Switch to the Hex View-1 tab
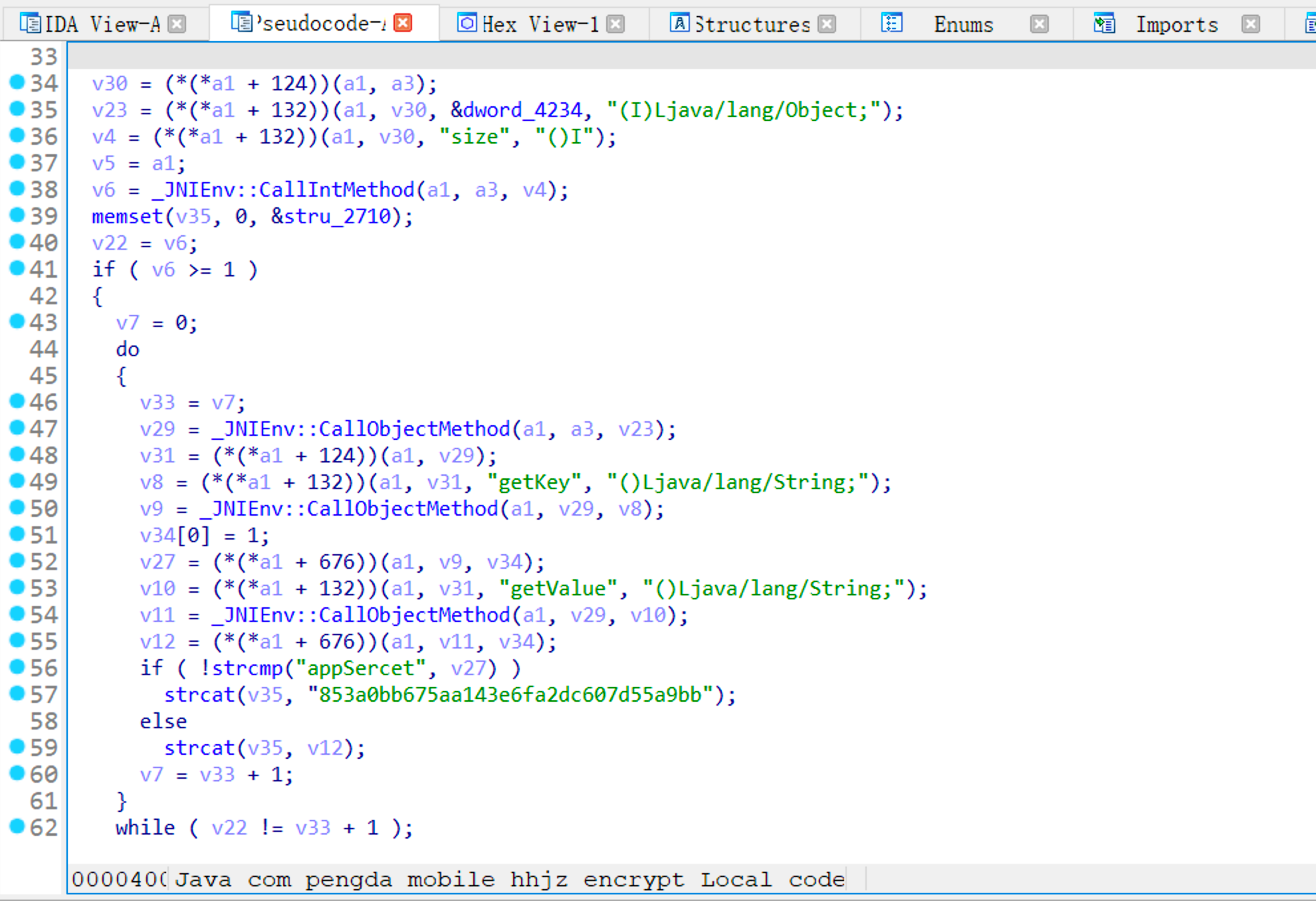The image size is (1316, 901). point(540,25)
